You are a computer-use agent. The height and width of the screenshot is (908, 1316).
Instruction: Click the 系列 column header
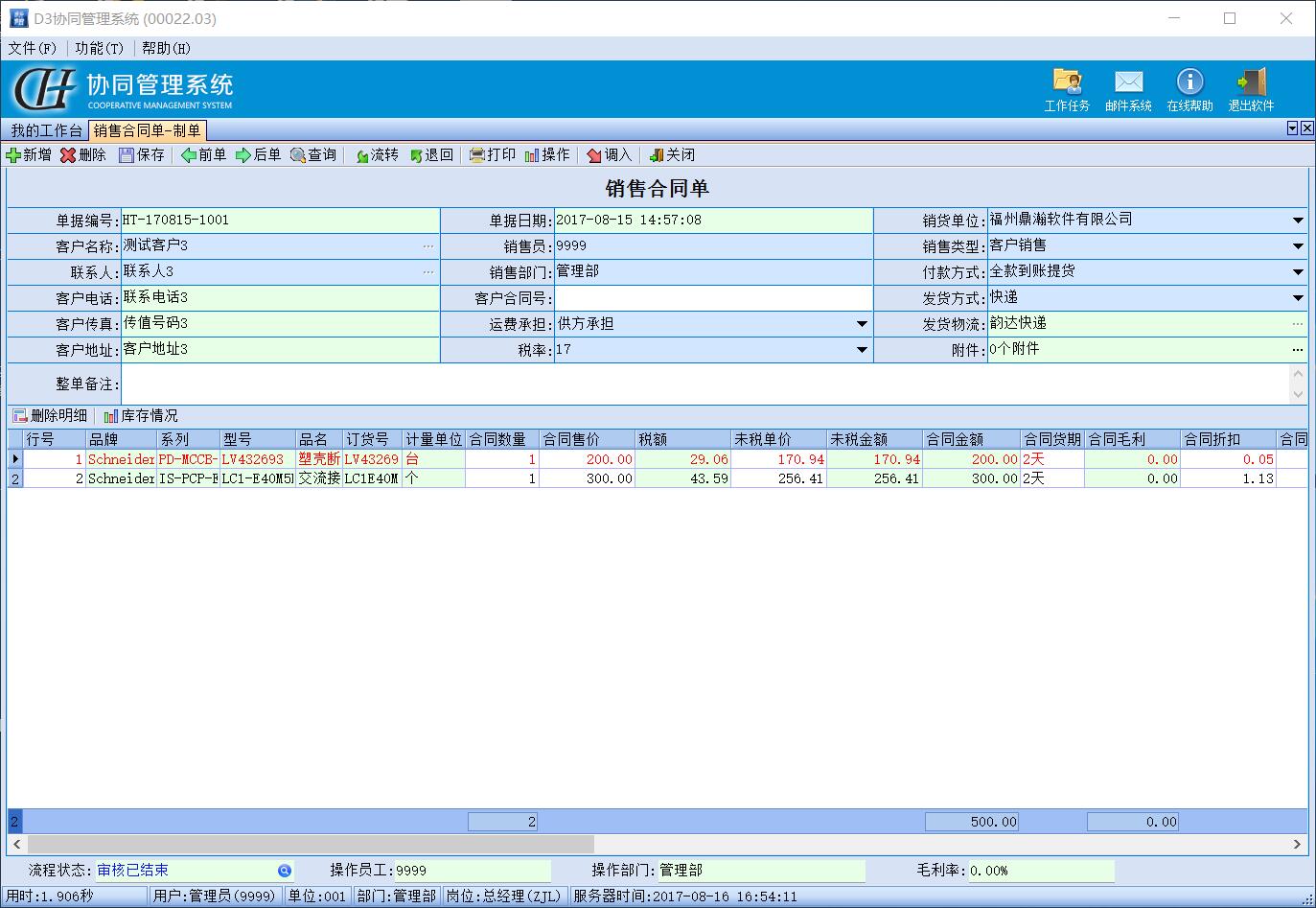click(x=188, y=439)
